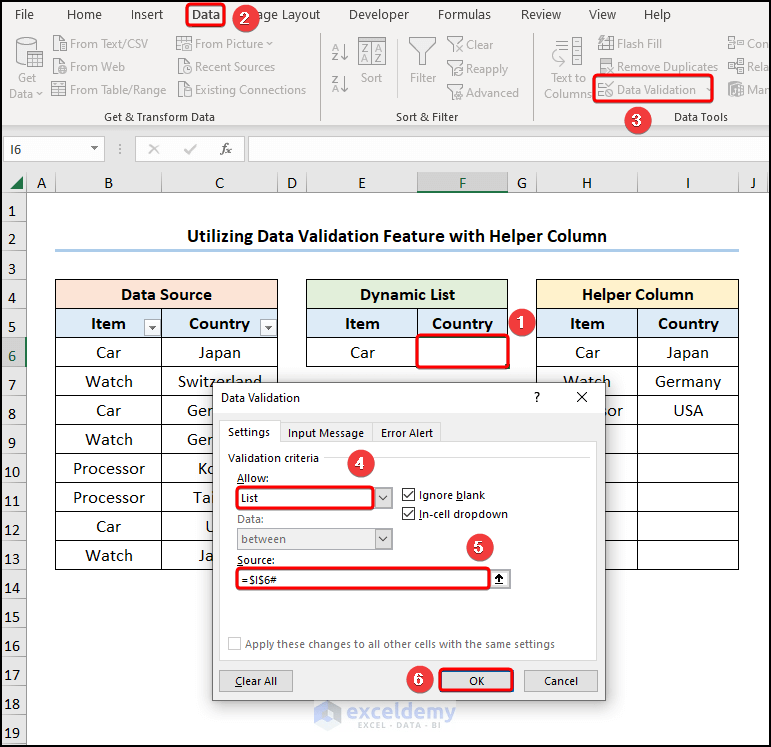Click the dialog Help question mark
This screenshot has height=747, width=771.
[537, 397]
